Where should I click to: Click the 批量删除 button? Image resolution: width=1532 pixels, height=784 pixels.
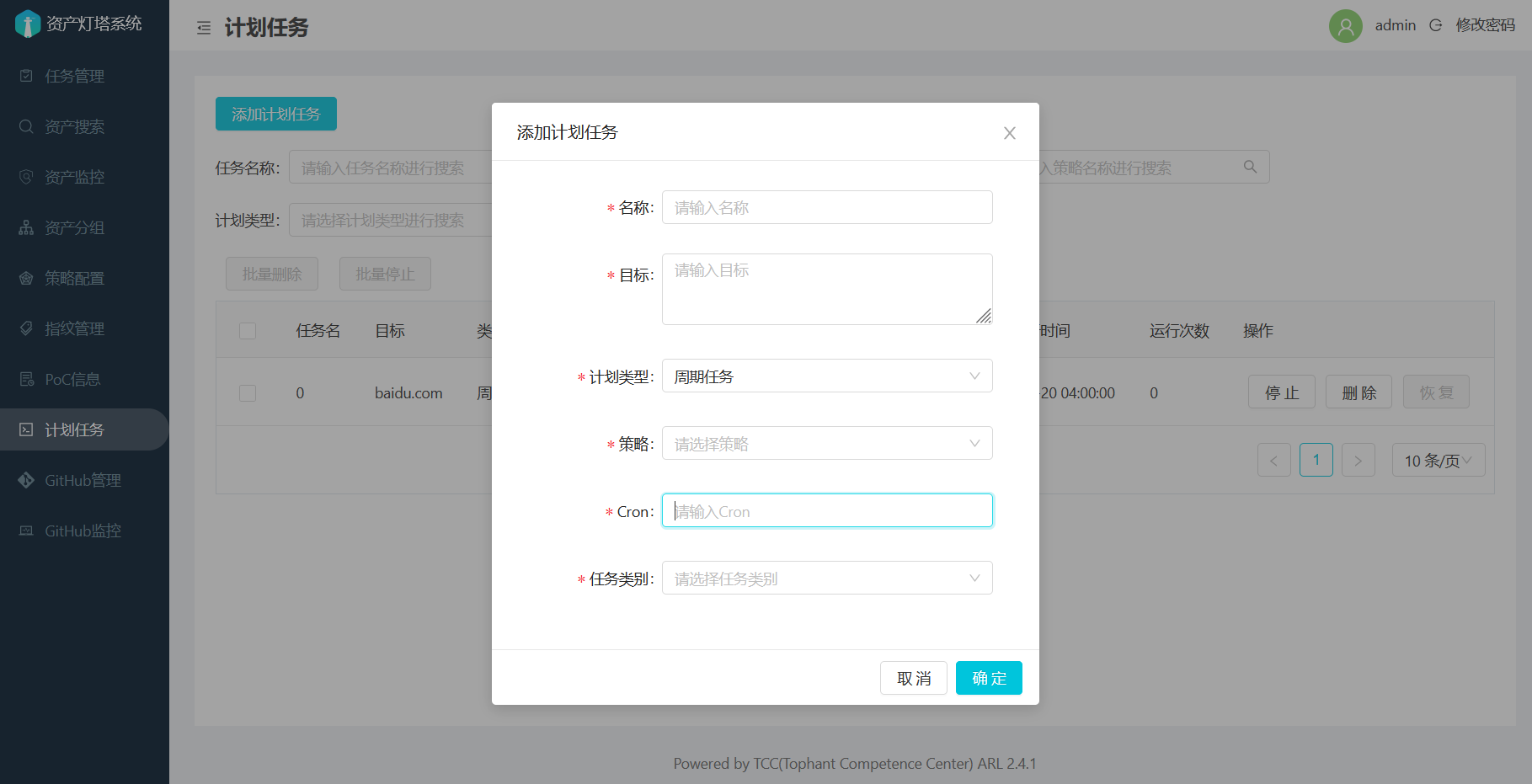tap(272, 274)
